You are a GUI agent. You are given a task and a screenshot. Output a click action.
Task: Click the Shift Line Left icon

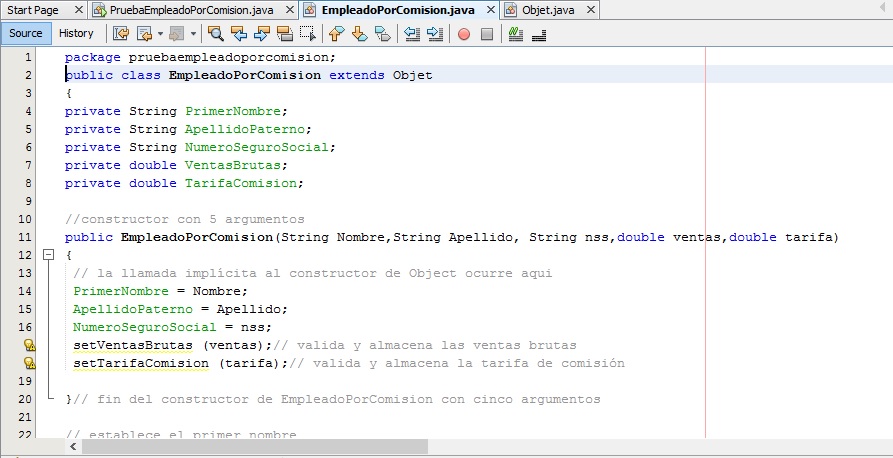click(x=412, y=33)
